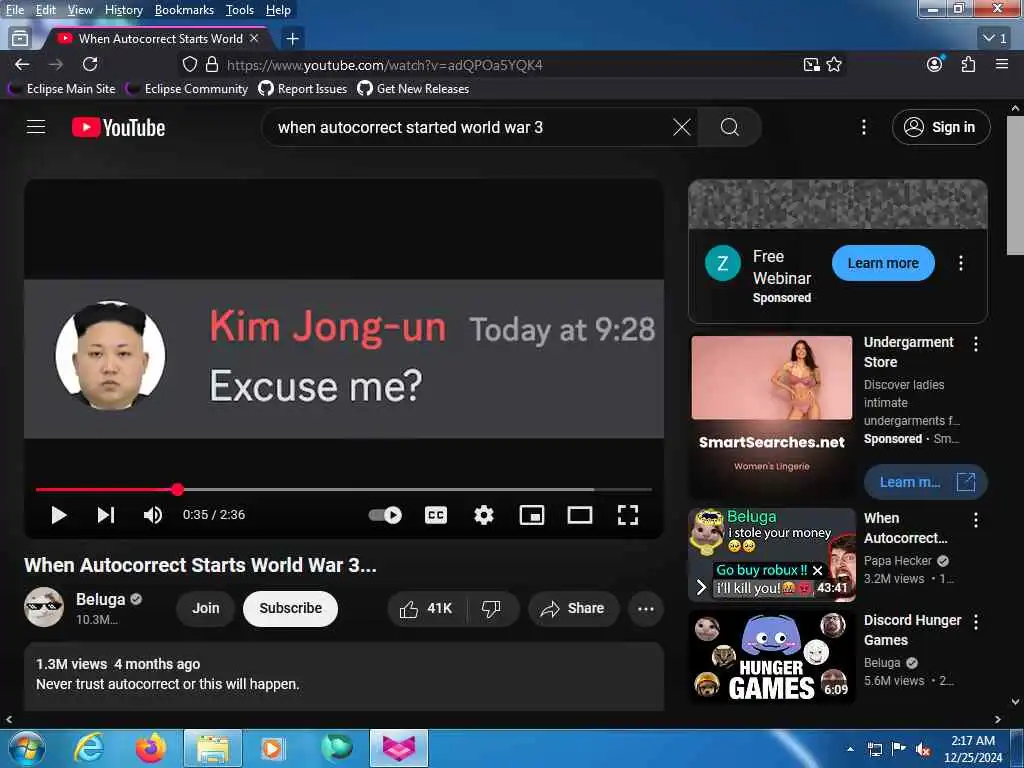Share the video
The width and height of the screenshot is (1024, 768).
[x=572, y=609]
